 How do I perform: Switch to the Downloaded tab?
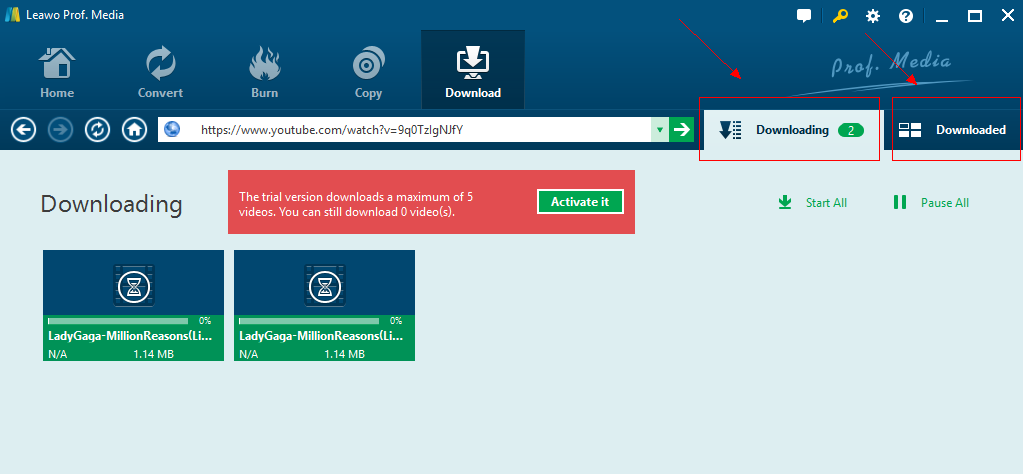tap(953, 130)
